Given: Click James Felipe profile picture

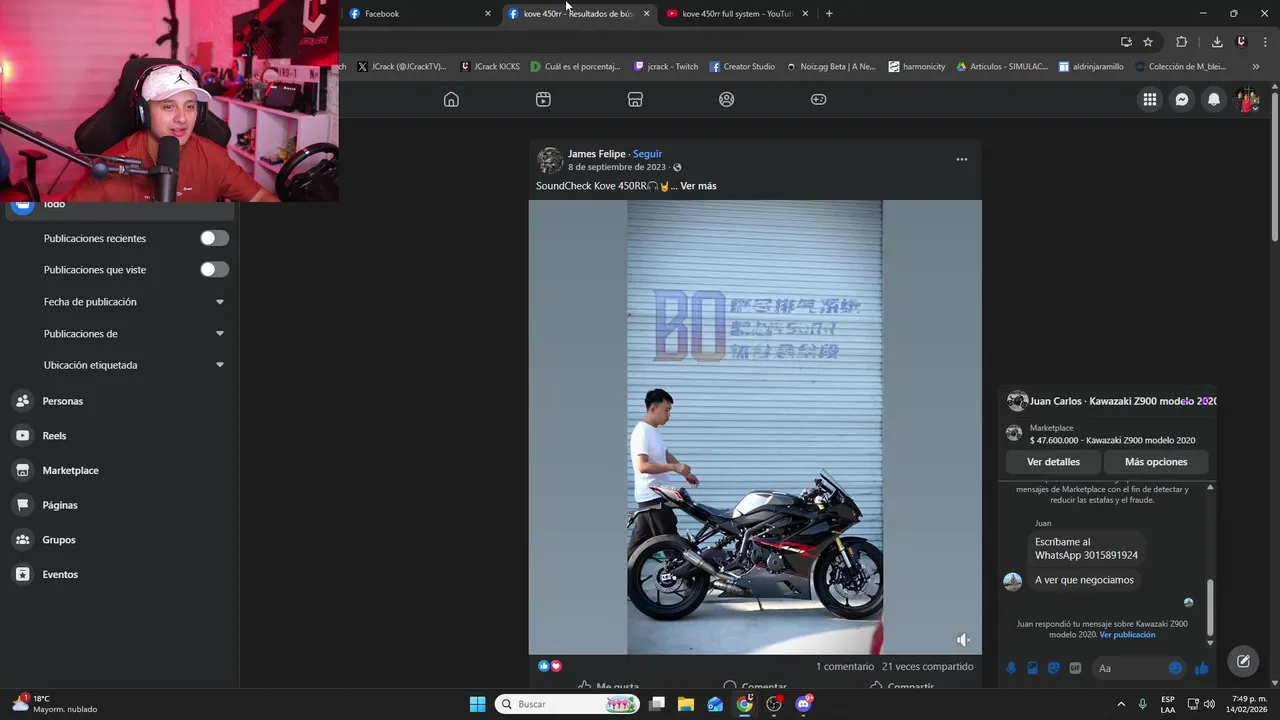Looking at the screenshot, I should (x=550, y=160).
